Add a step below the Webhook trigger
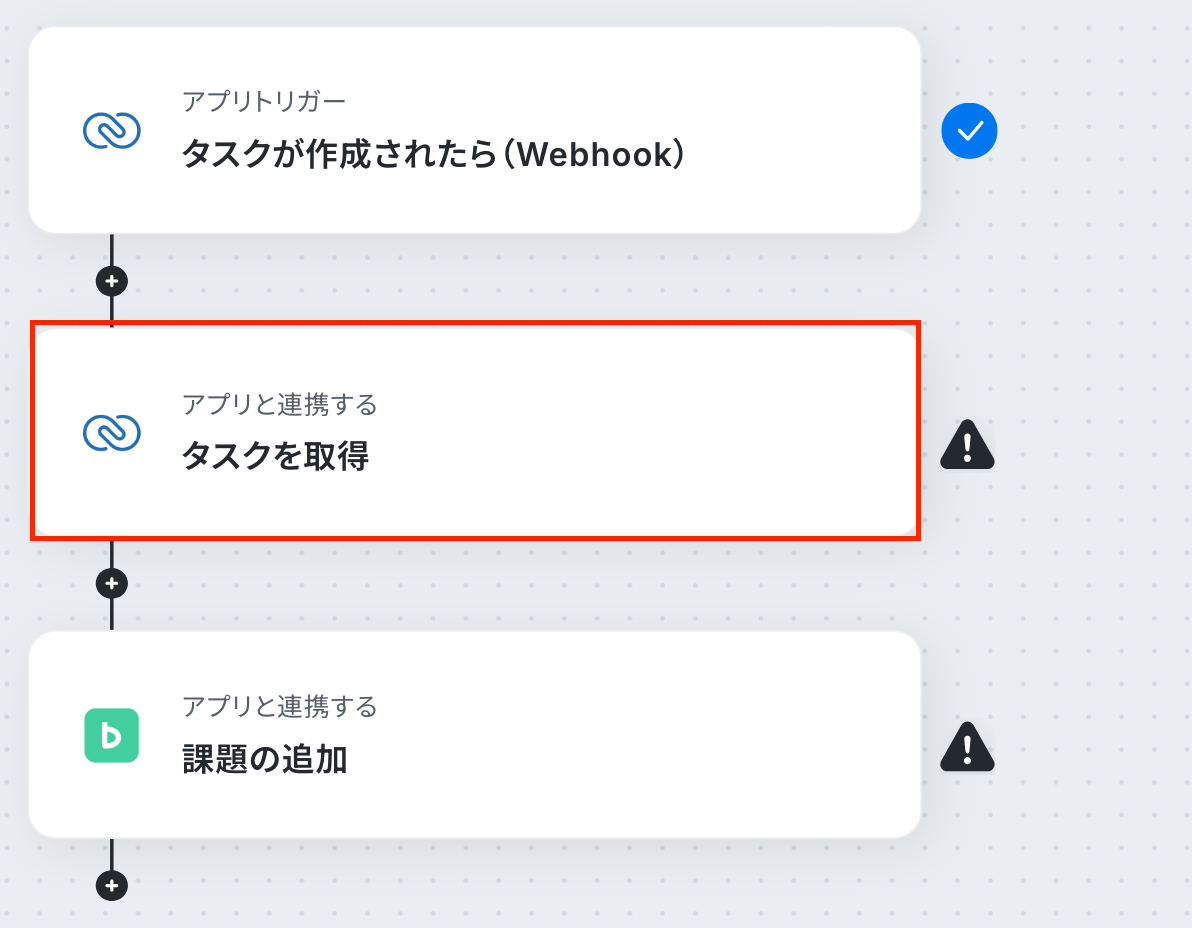Viewport: 1192px width, 928px height. [x=112, y=281]
